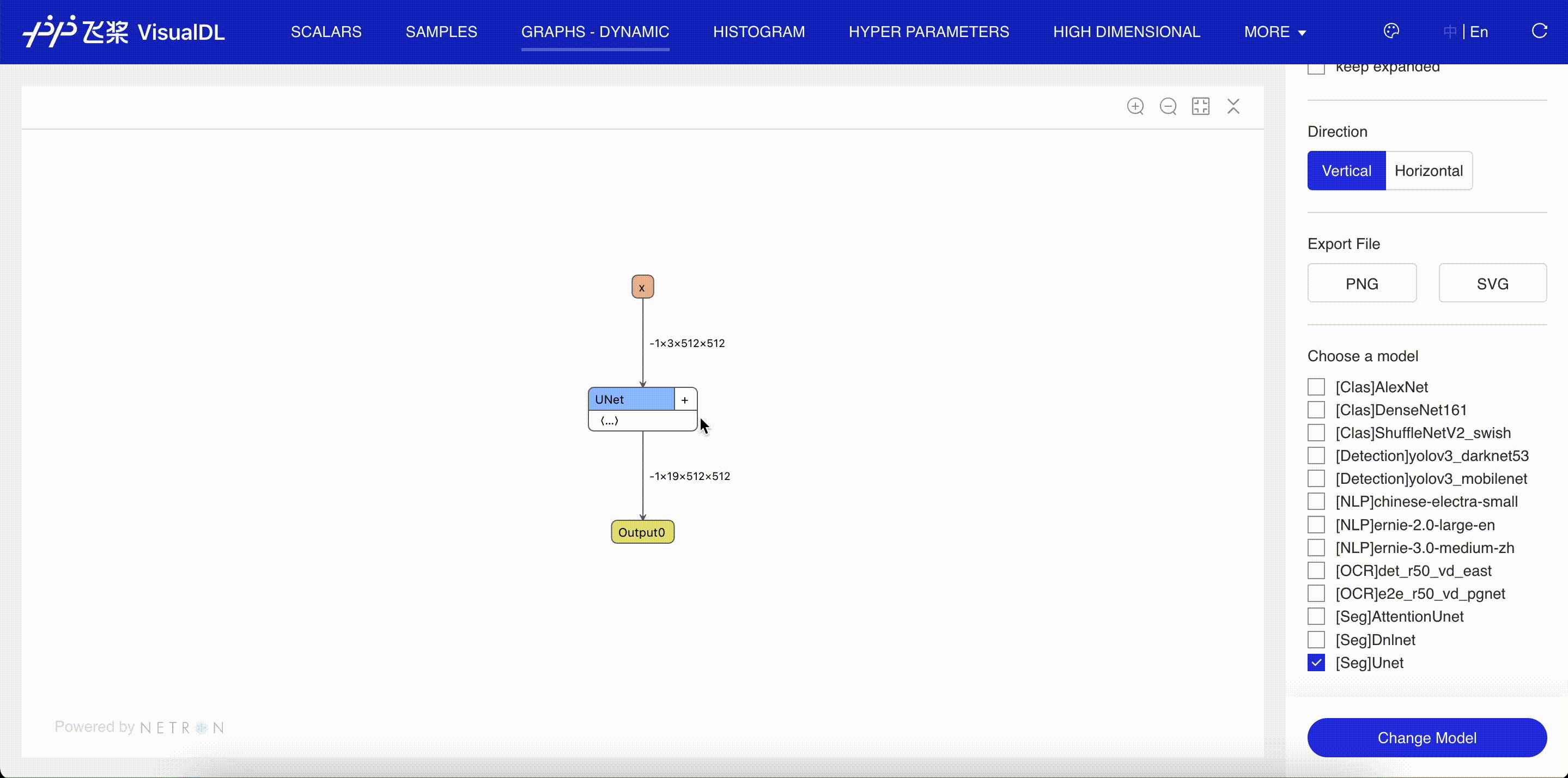This screenshot has width=1568, height=778.
Task: Expand the UNet node with plus button
Action: (685, 400)
